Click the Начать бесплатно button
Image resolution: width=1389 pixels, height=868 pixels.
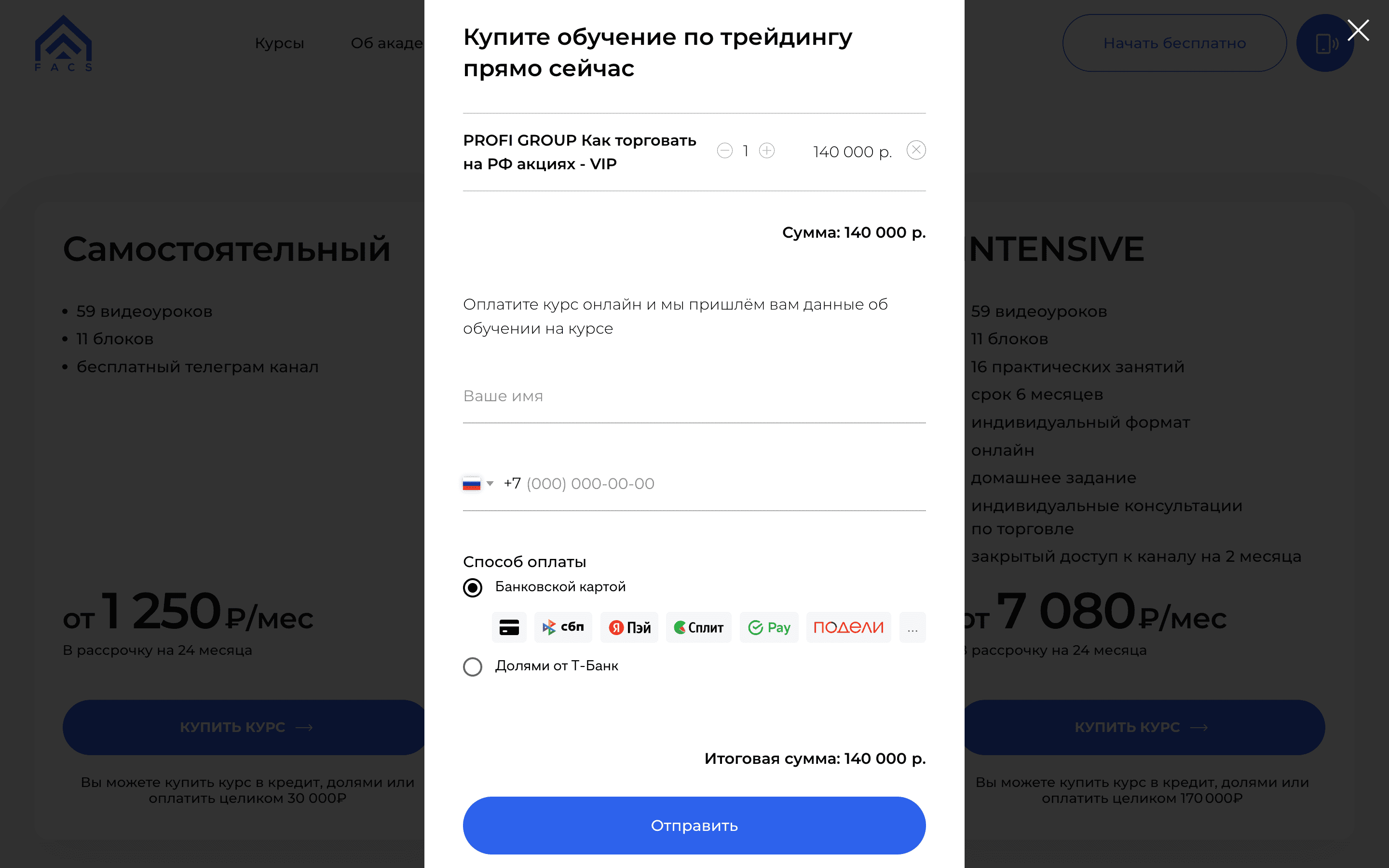1174,43
